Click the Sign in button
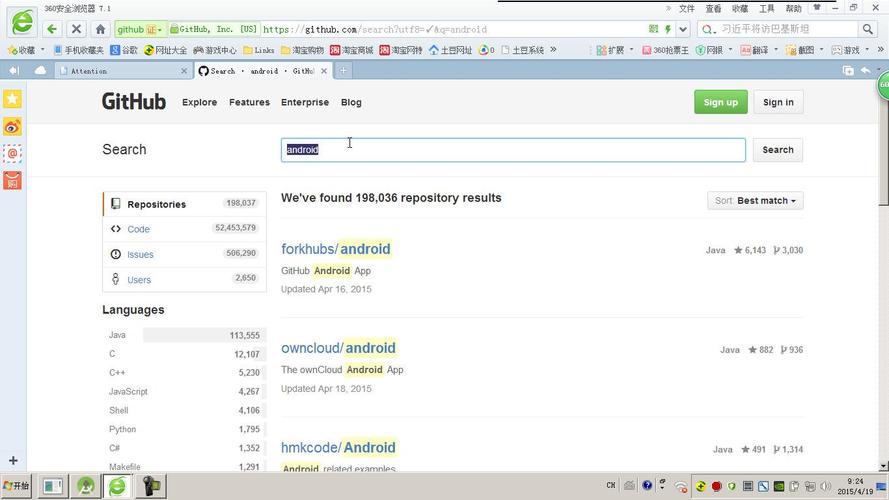 click(778, 102)
